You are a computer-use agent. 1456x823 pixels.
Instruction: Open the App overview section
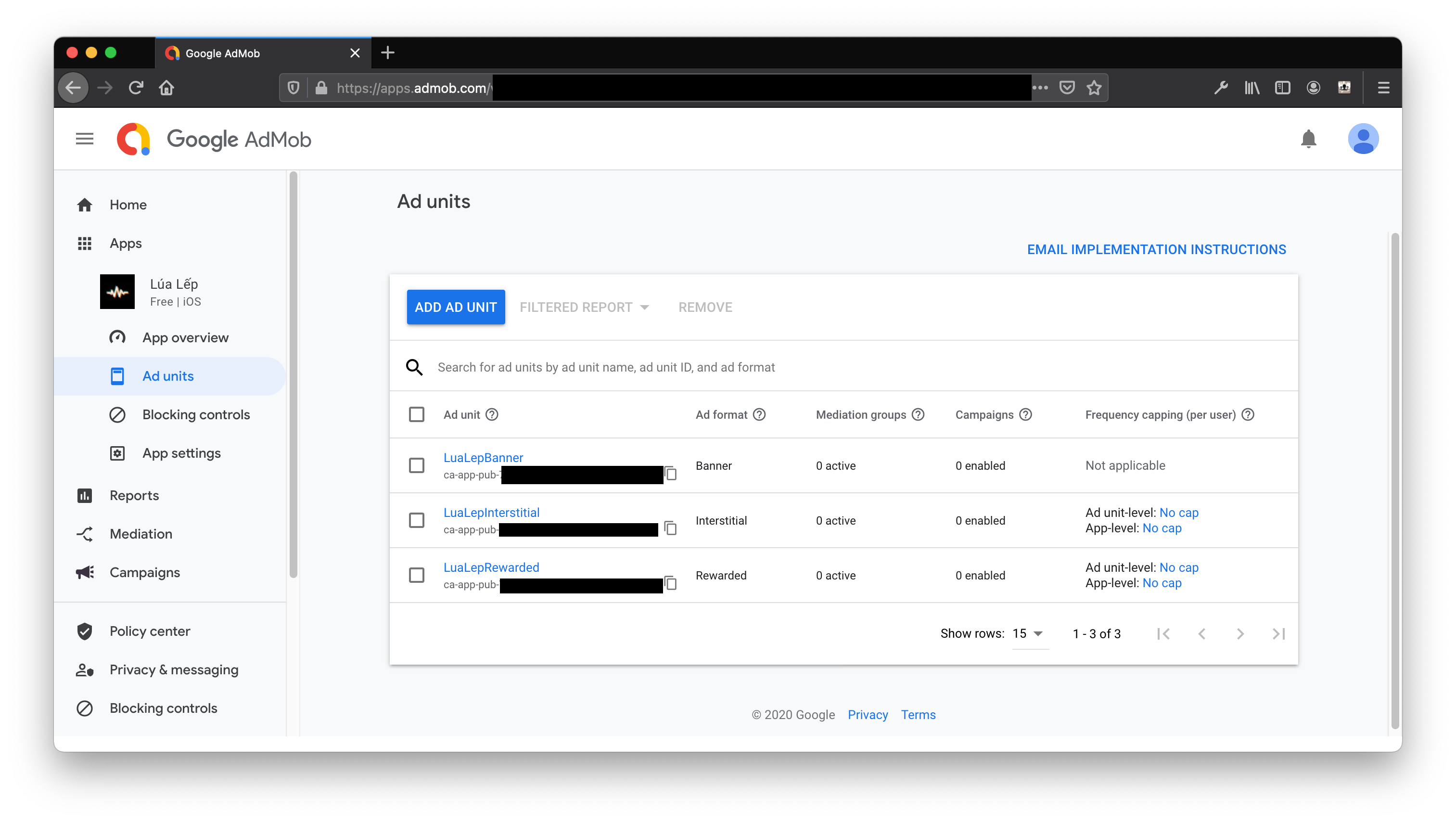coord(185,337)
